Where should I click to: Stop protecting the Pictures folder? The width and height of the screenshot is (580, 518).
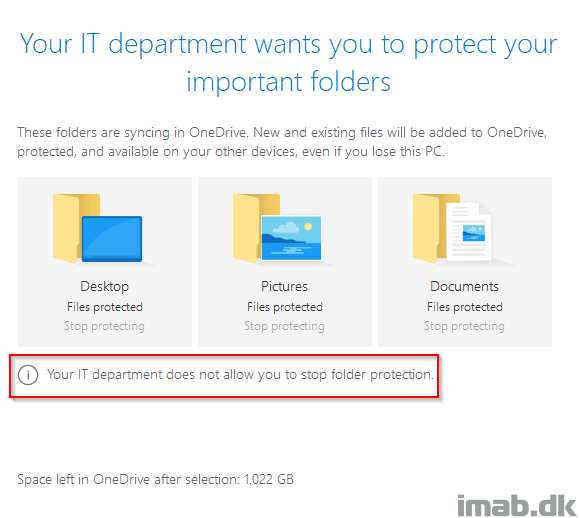click(x=284, y=326)
